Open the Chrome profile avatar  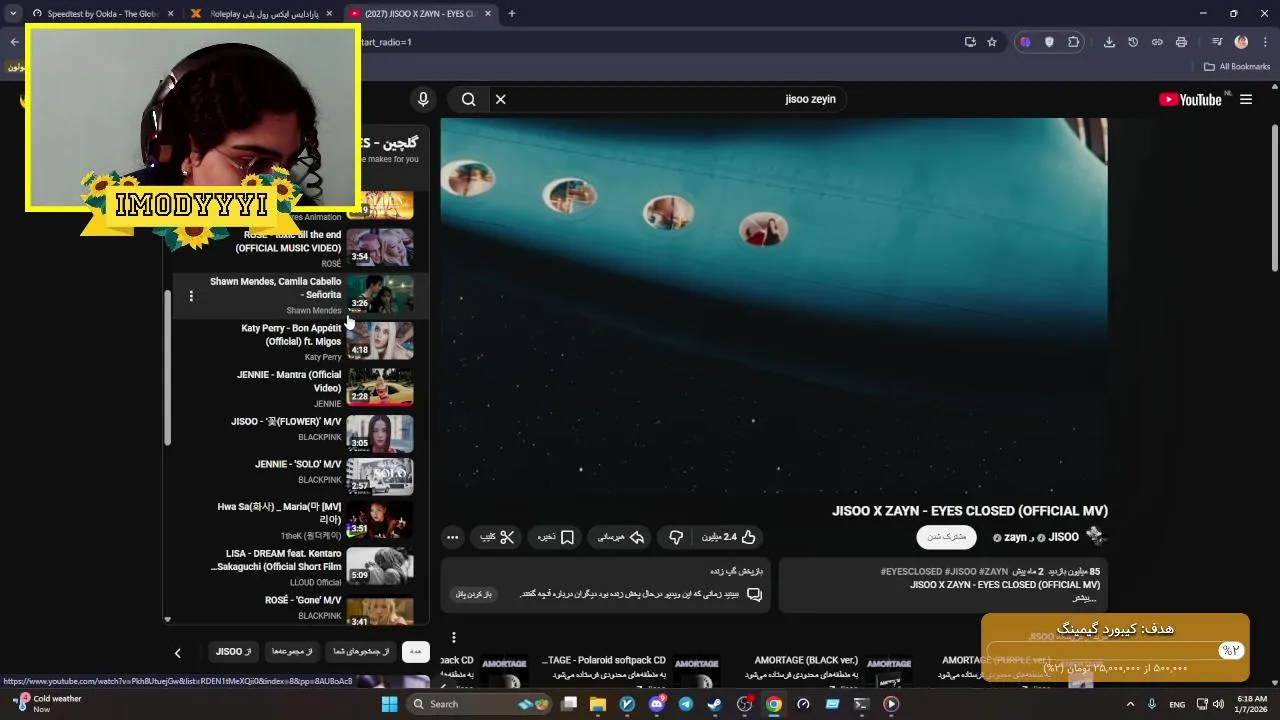[1241, 42]
